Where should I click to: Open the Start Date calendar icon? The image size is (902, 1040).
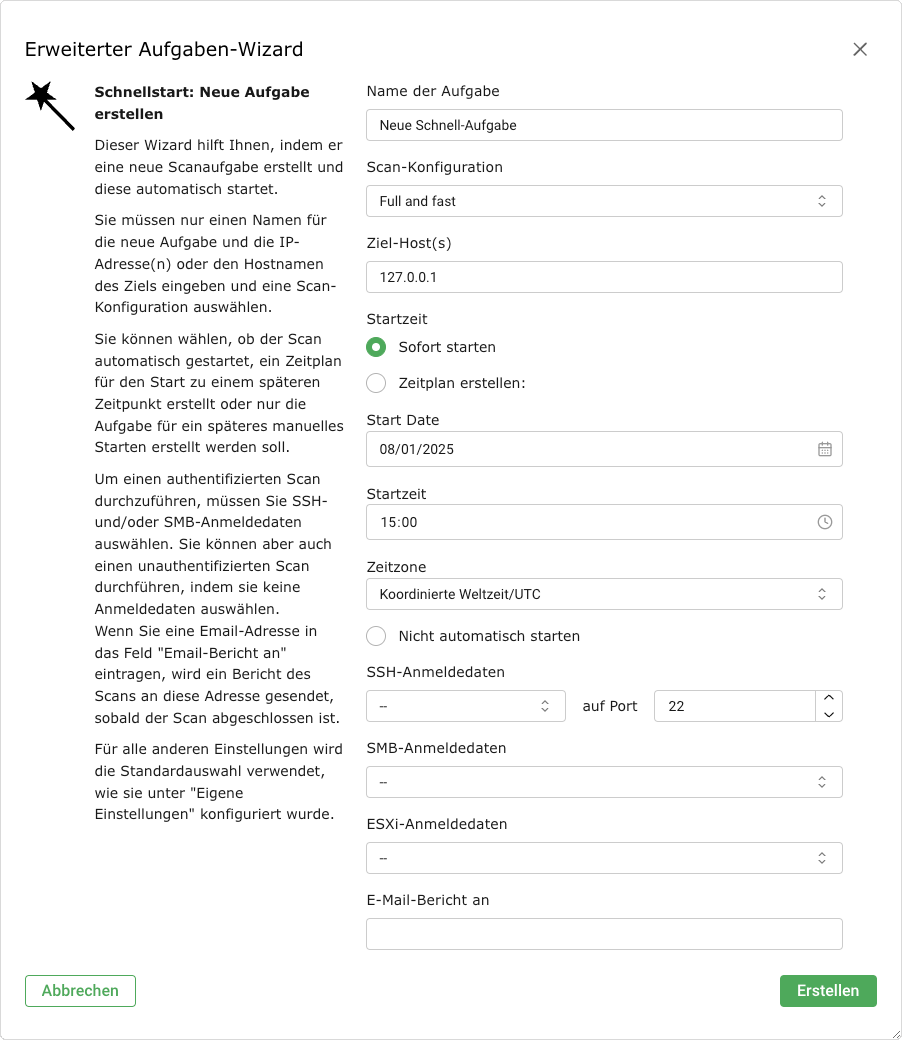click(x=825, y=449)
